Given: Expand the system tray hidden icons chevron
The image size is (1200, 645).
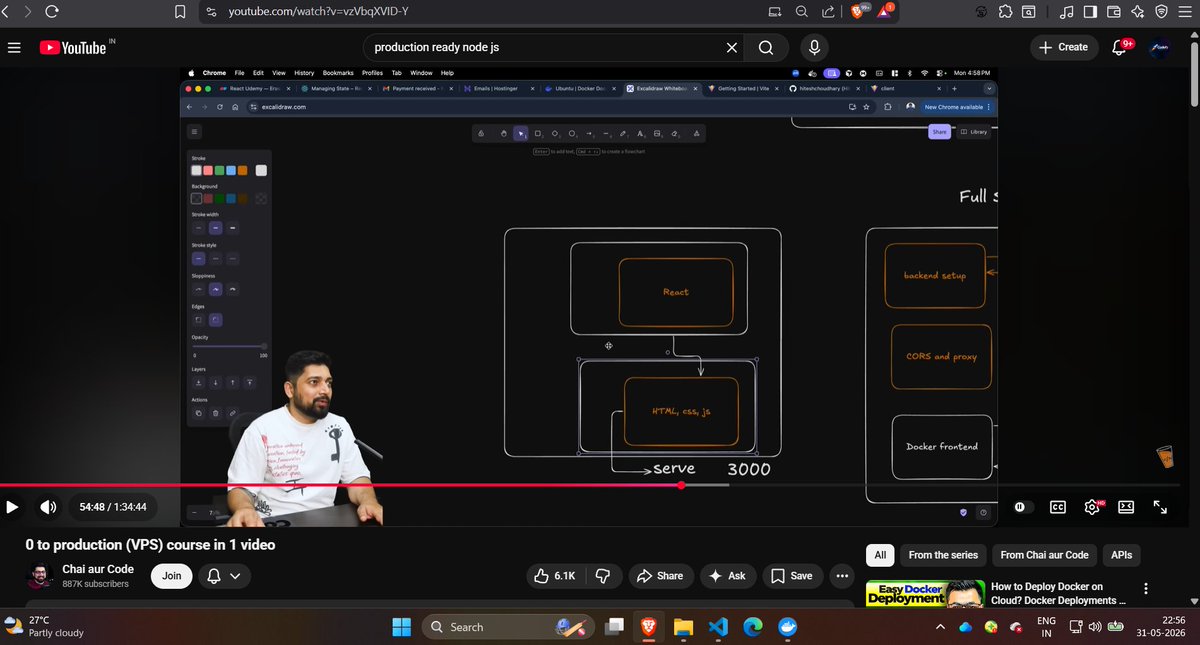Looking at the screenshot, I should click(940, 627).
